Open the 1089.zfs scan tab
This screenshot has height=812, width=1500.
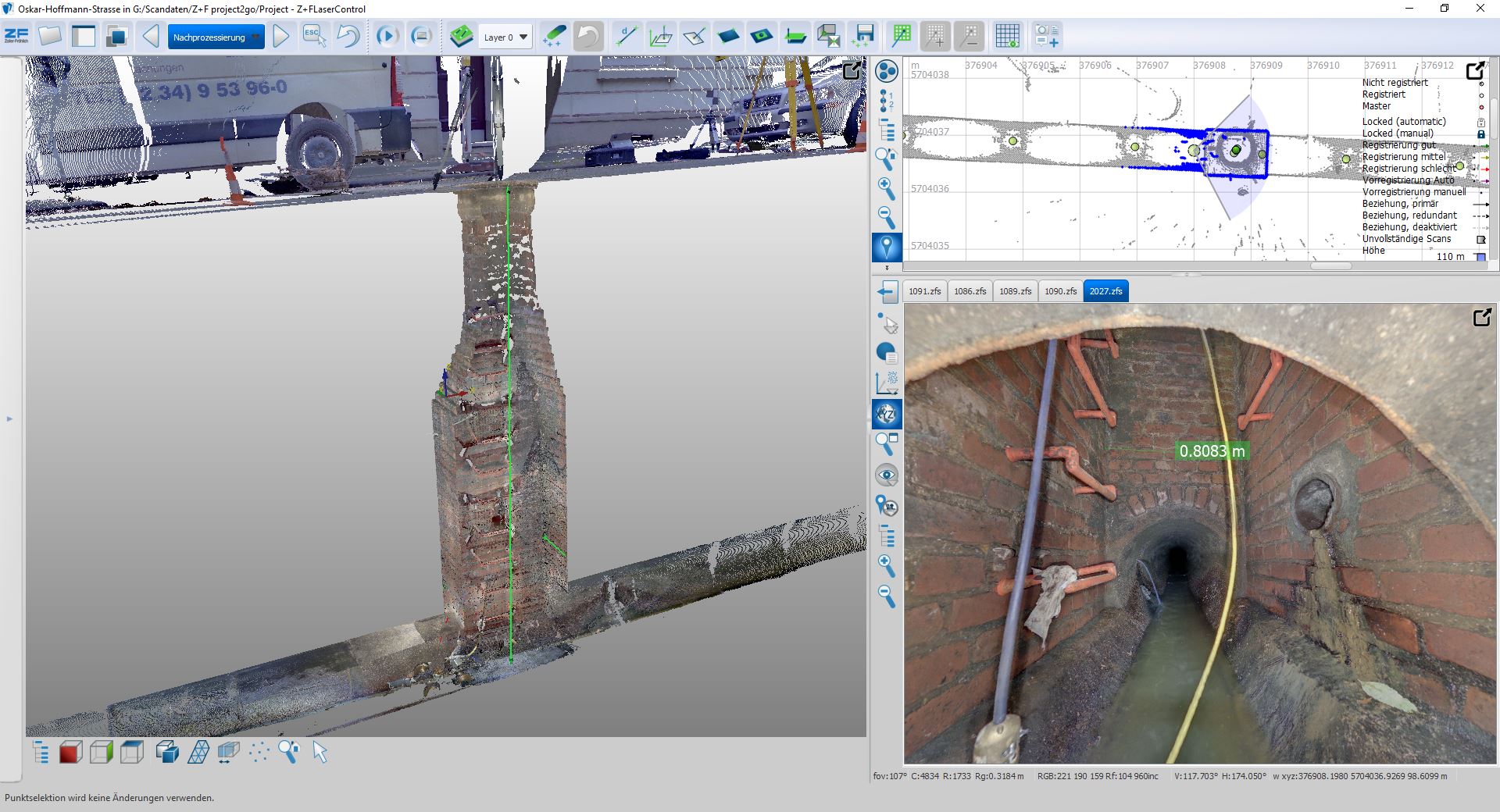coord(1015,291)
